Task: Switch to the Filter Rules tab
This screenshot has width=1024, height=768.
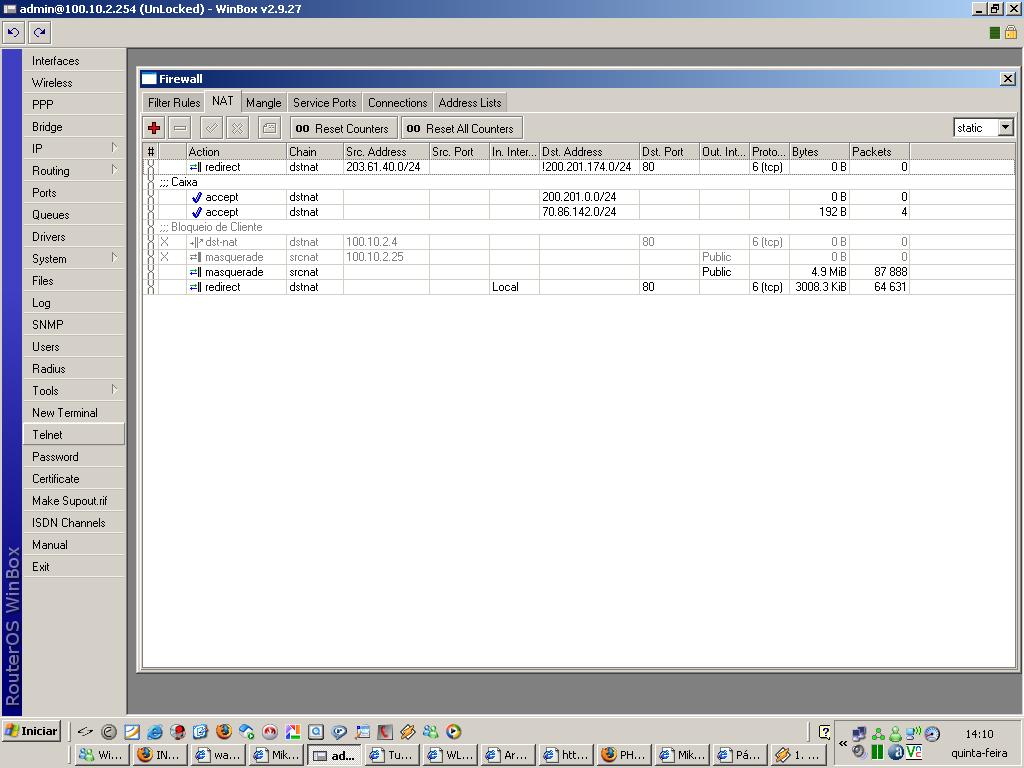Action: tap(174, 103)
